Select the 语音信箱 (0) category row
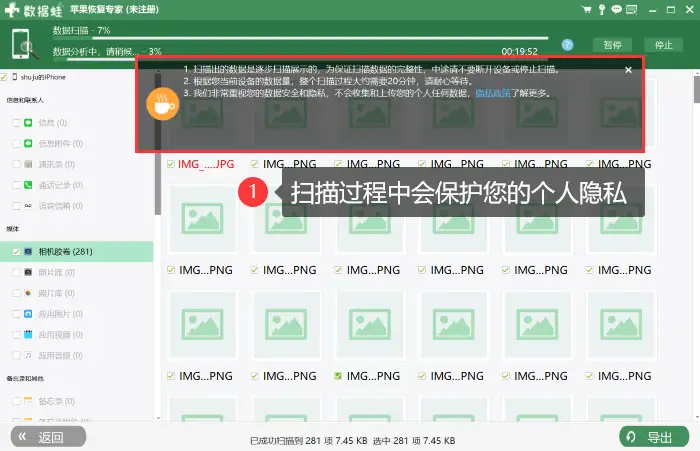The image size is (700, 451). click(76, 206)
